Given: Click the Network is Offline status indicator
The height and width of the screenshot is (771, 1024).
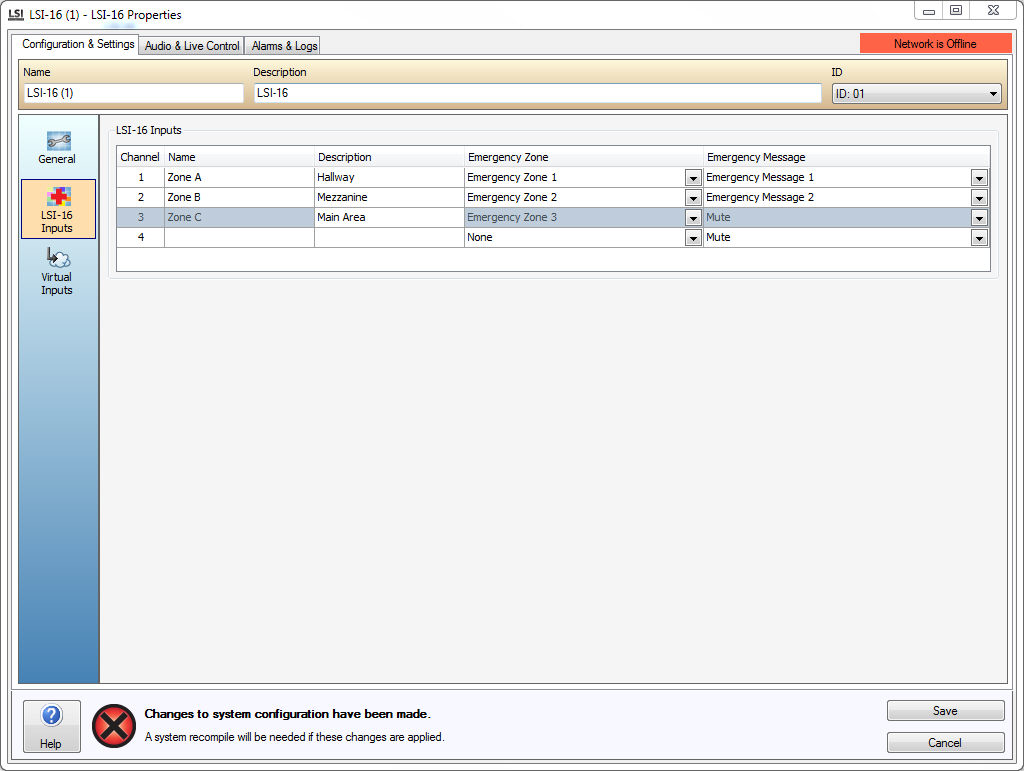Looking at the screenshot, I should point(935,44).
